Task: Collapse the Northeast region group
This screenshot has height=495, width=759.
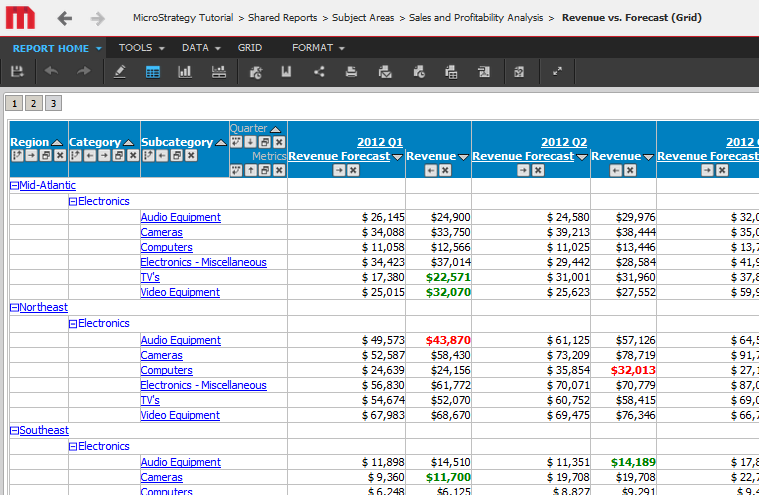Action: pos(15,308)
